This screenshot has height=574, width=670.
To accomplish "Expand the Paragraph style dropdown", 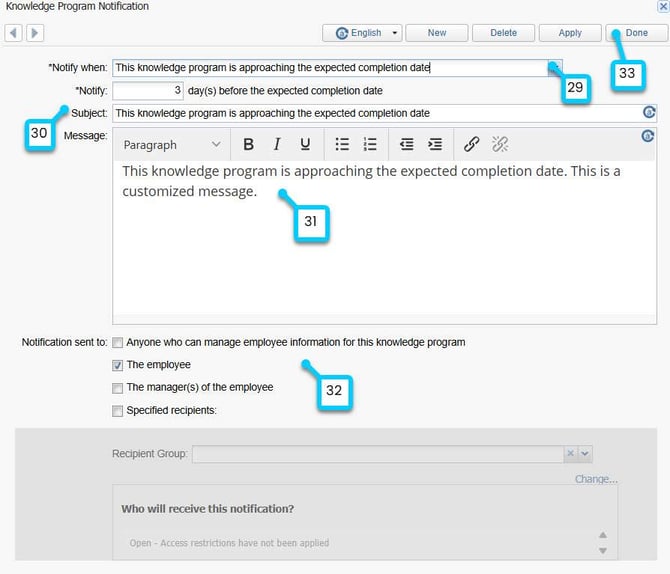I will (172, 145).
